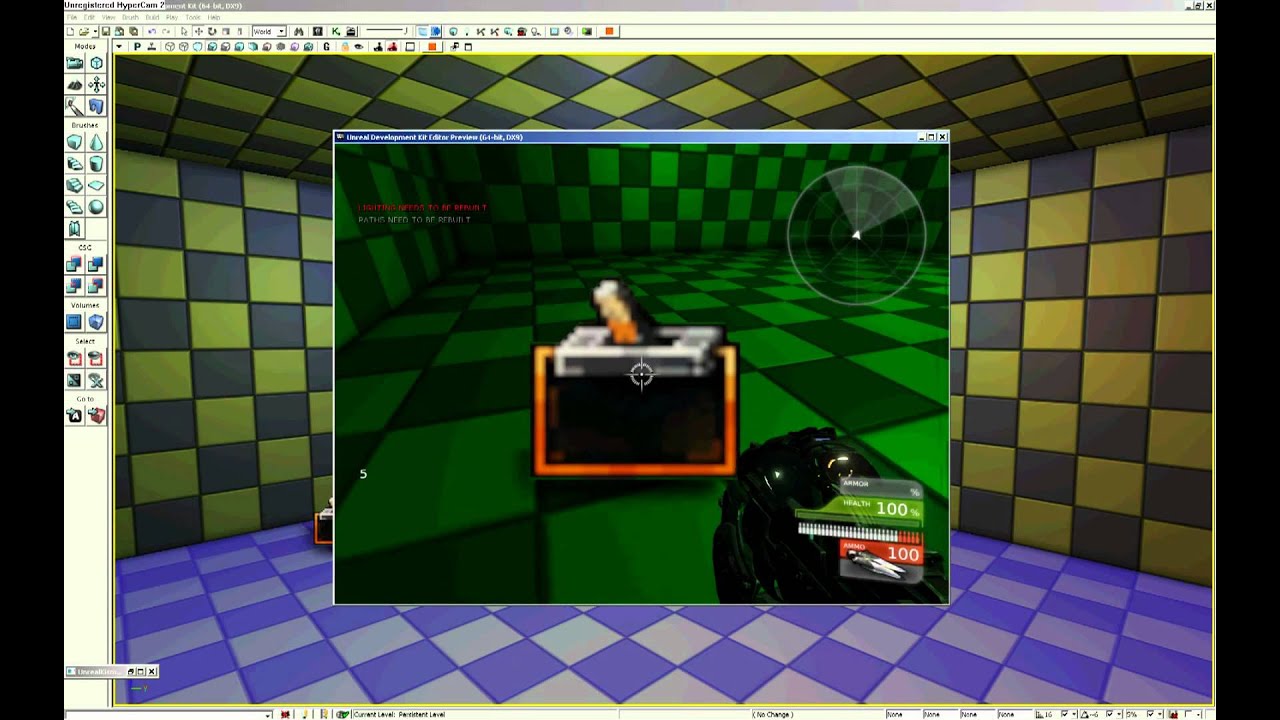Toggle viewport show flags eye icon
The image size is (1280, 720).
coord(358,47)
